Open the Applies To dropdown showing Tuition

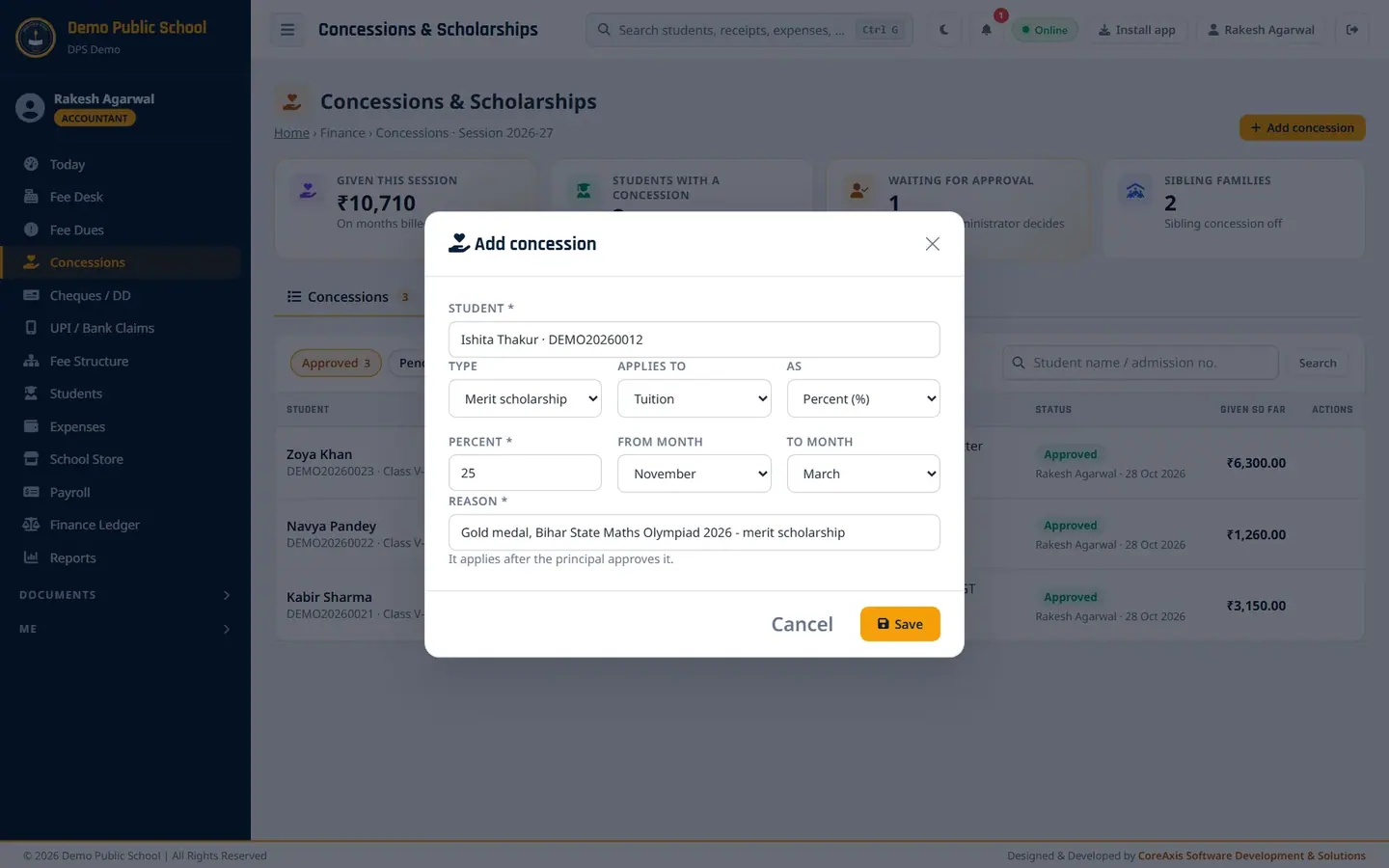694,398
